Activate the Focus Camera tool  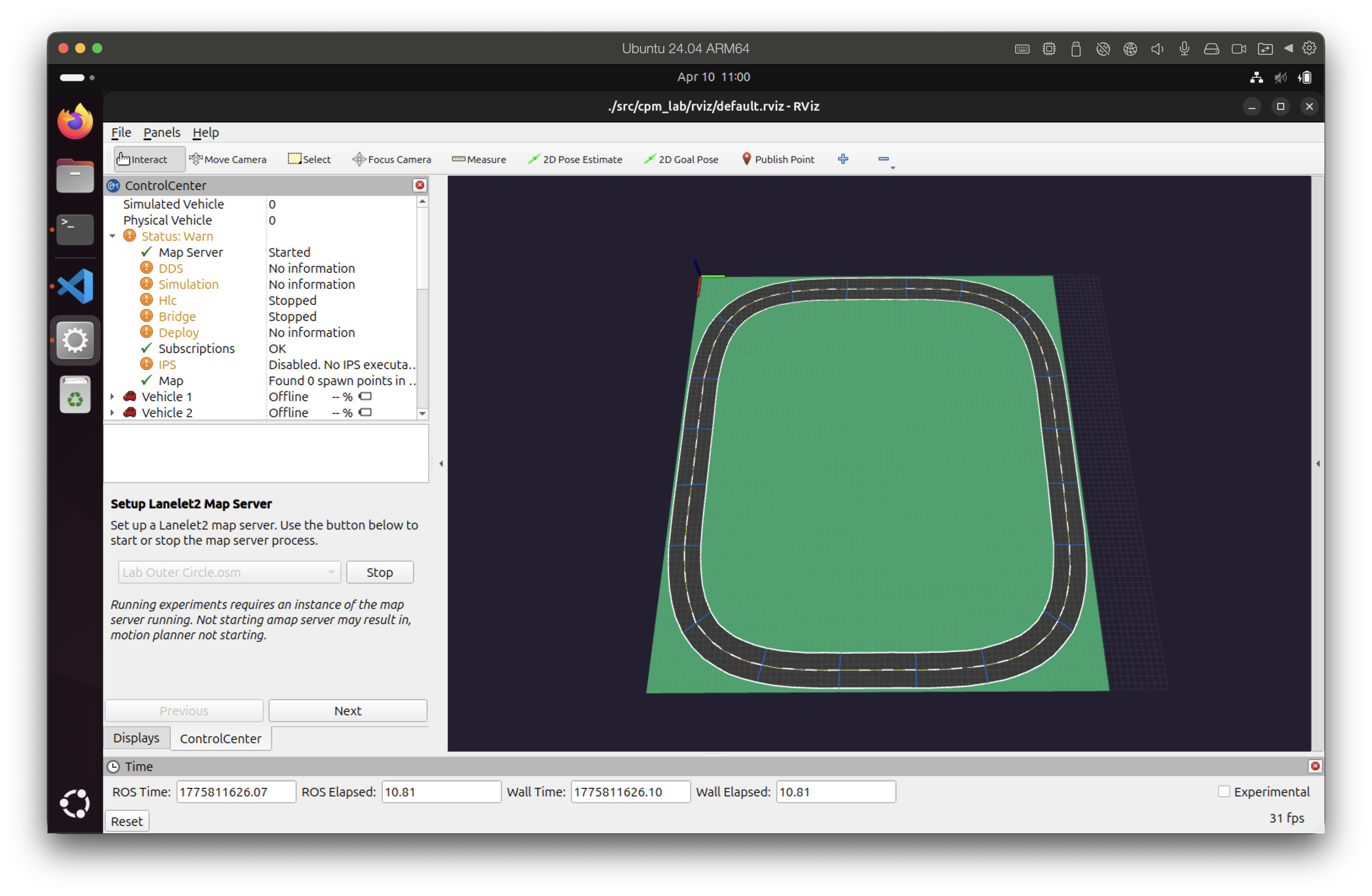[x=392, y=159]
